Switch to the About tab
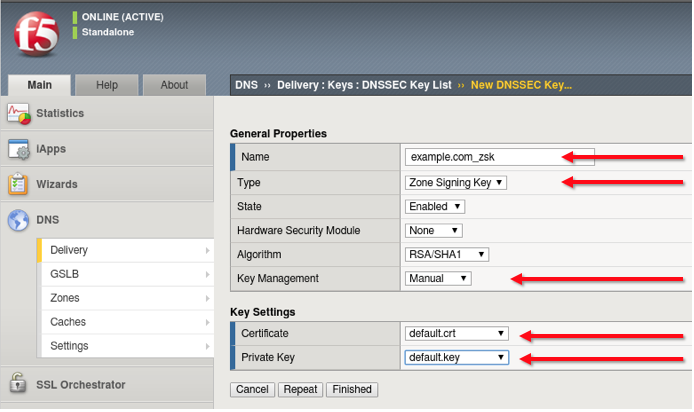The width and height of the screenshot is (694, 412). click(x=174, y=85)
